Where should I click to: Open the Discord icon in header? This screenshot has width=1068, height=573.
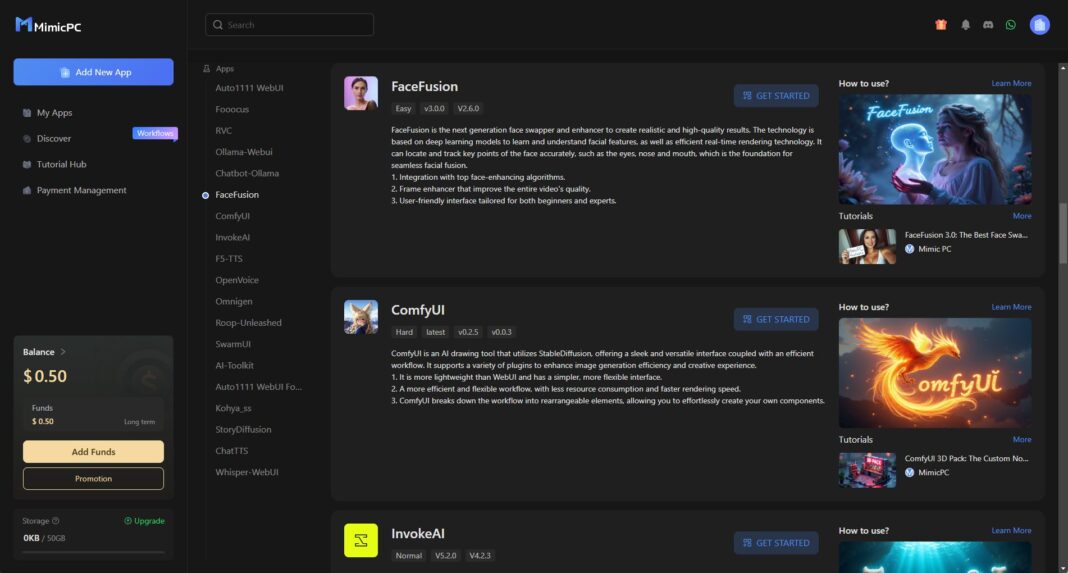(x=988, y=25)
